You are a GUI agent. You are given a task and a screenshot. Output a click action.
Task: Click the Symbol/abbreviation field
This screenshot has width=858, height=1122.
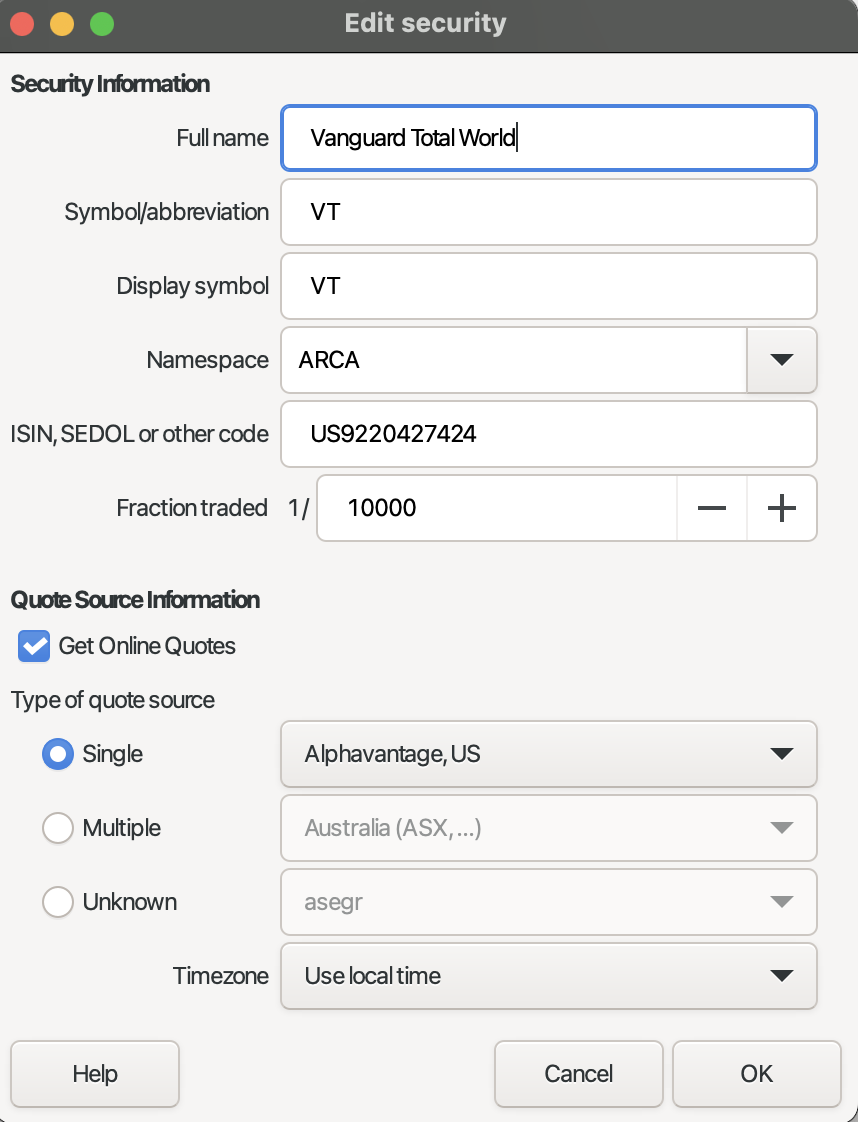click(x=549, y=212)
